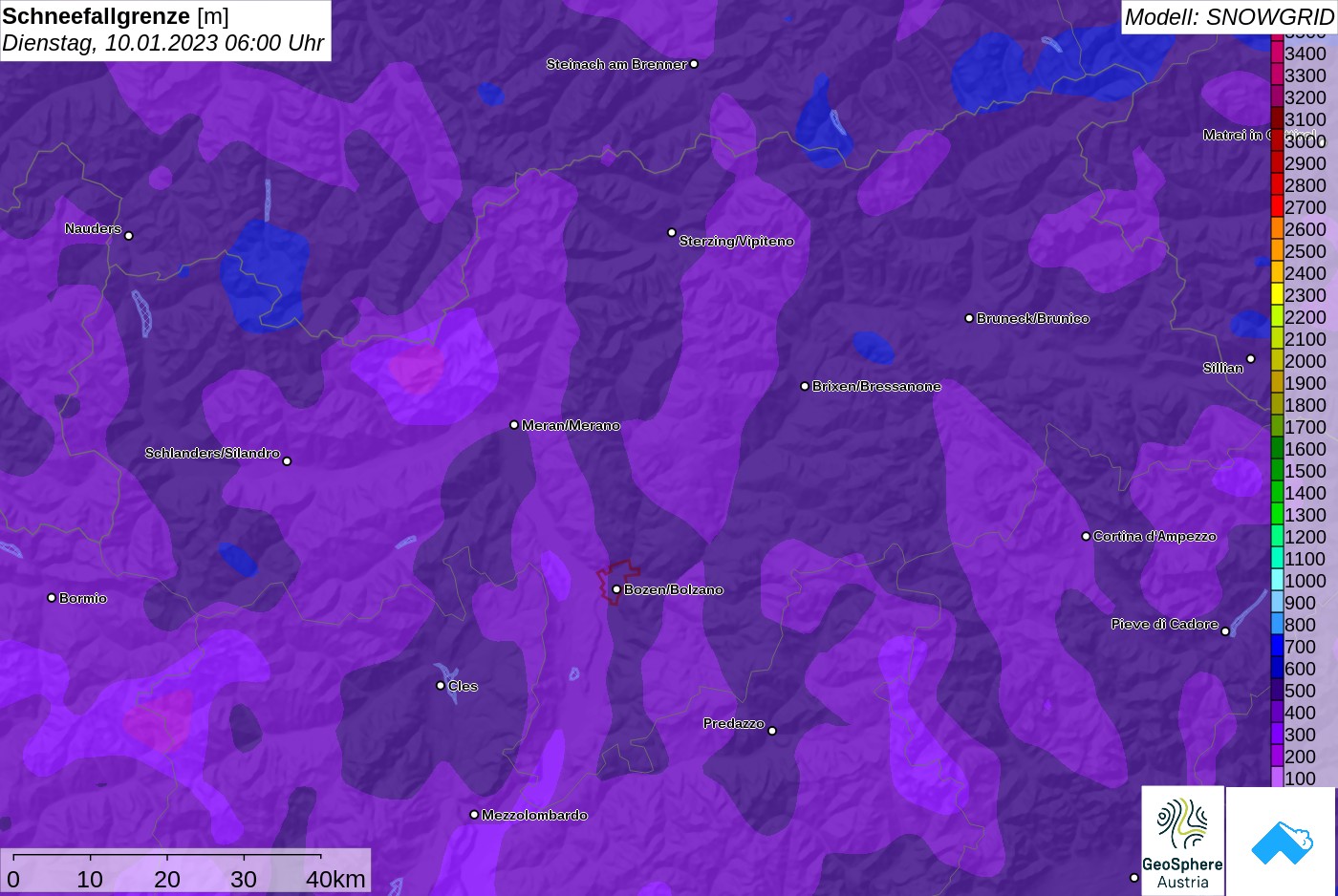The image size is (1338, 896).
Task: Select the Sterzing/Vipiteno marker dot
Action: tap(672, 232)
